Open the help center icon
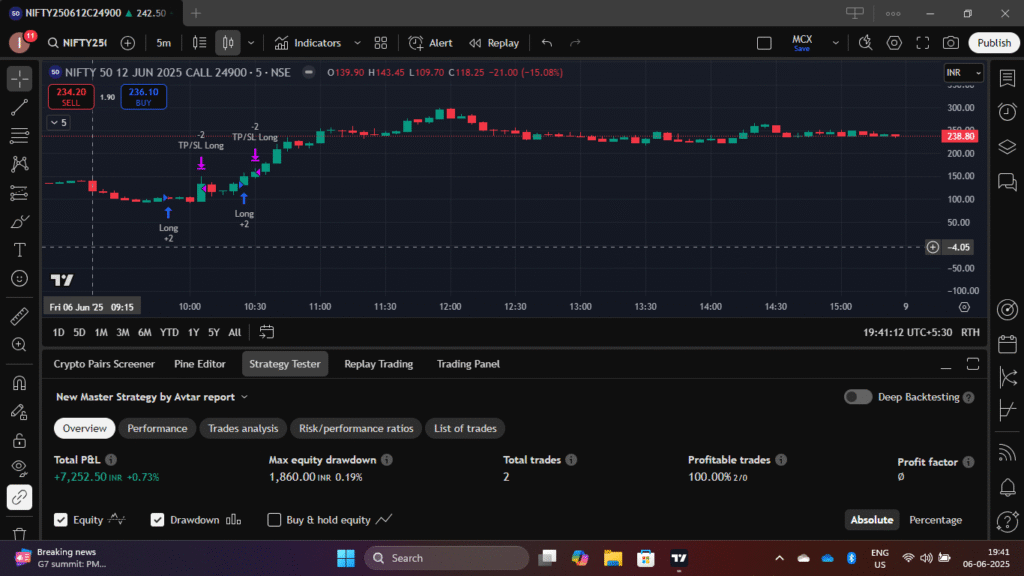This screenshot has width=1024, height=576. click(1007, 522)
